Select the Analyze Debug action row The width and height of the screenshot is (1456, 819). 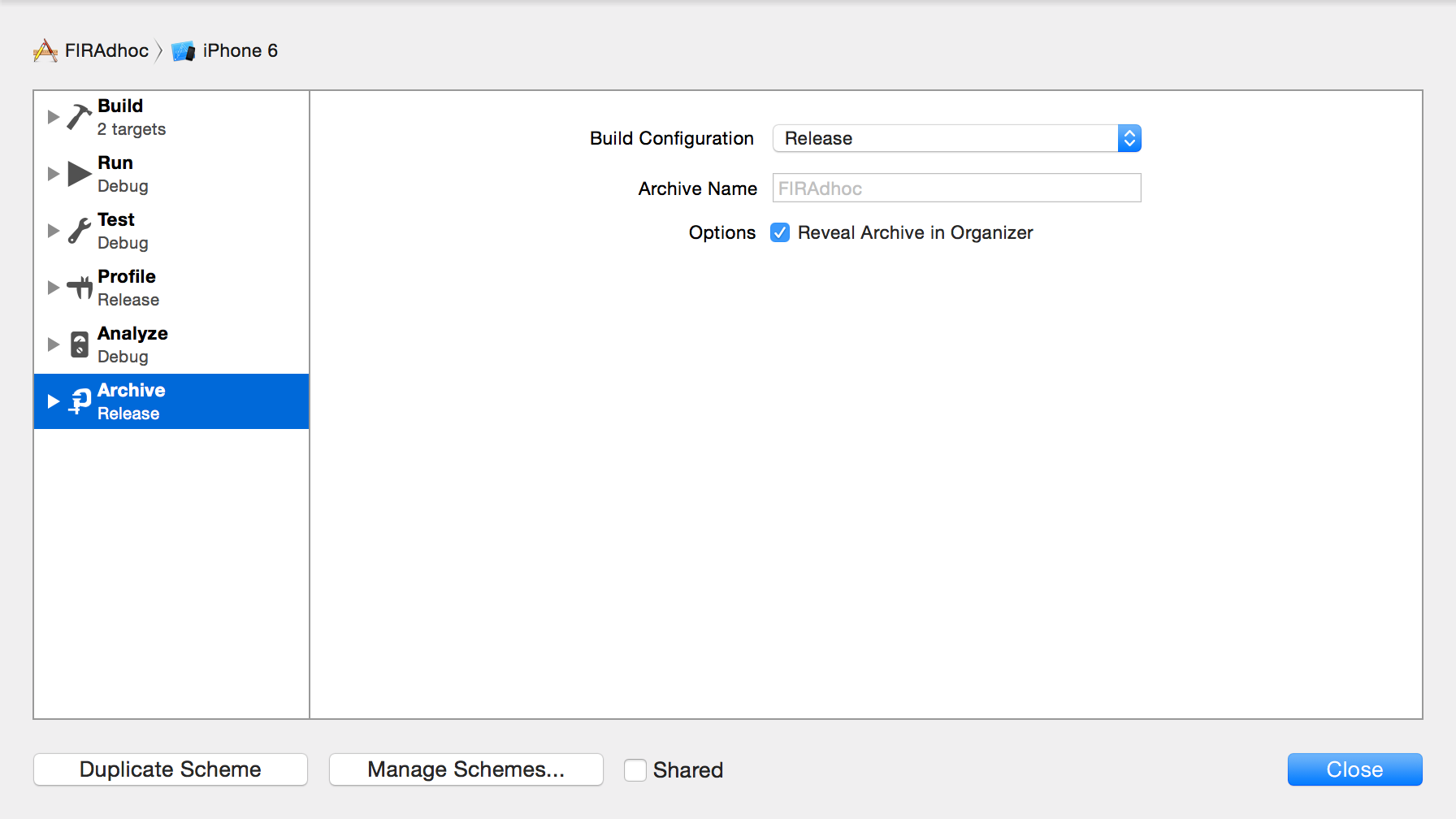click(x=171, y=345)
